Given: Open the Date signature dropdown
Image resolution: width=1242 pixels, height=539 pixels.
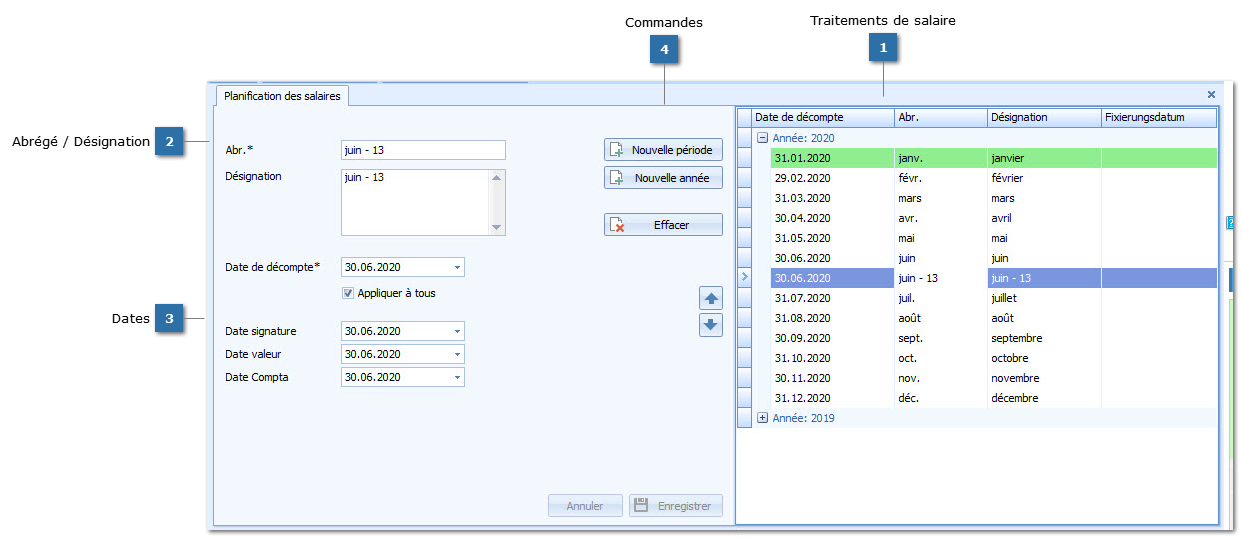Looking at the screenshot, I should 457,332.
